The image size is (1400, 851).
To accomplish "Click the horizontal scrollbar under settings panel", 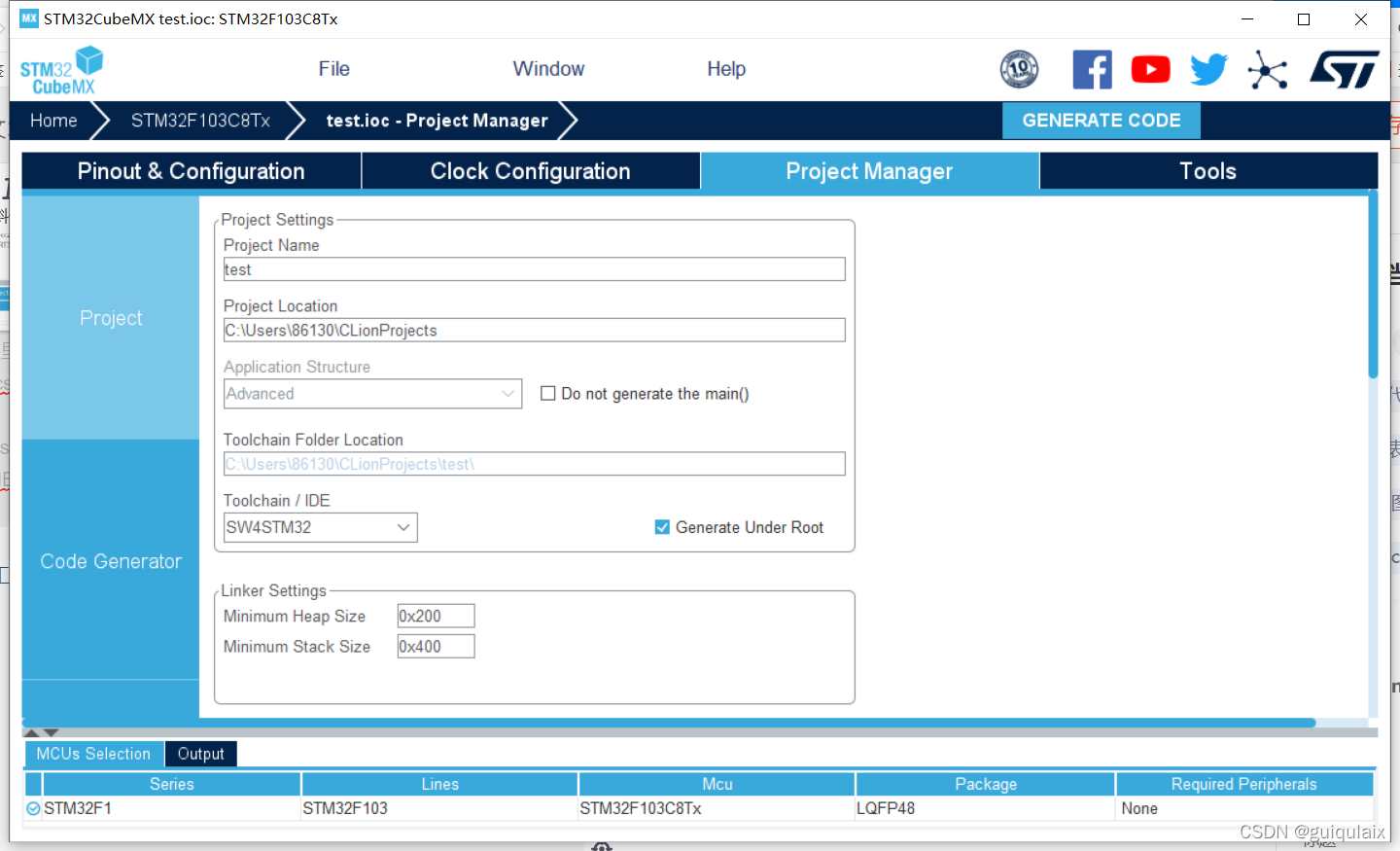I will (669, 723).
